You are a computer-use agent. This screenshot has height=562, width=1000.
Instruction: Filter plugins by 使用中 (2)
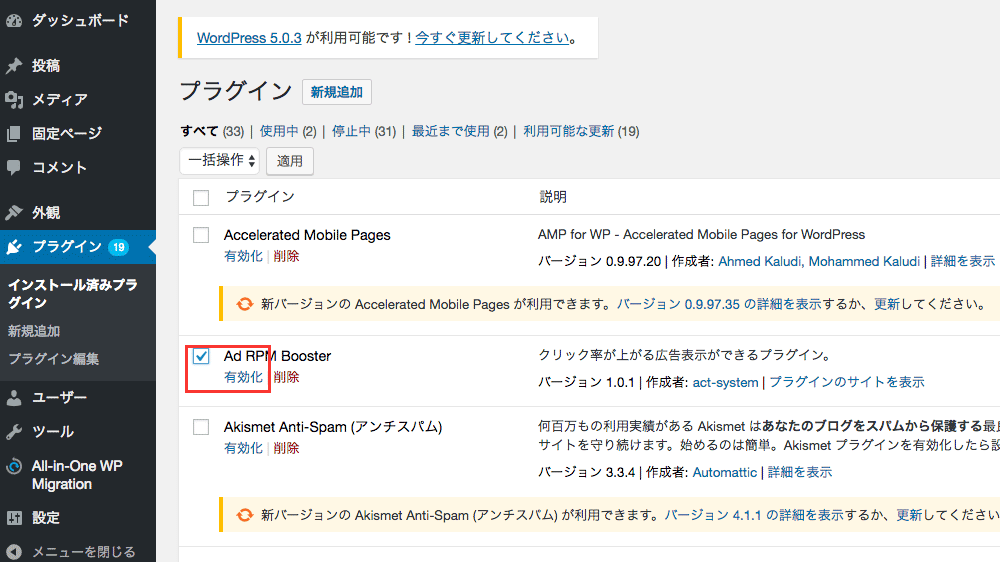[288, 131]
